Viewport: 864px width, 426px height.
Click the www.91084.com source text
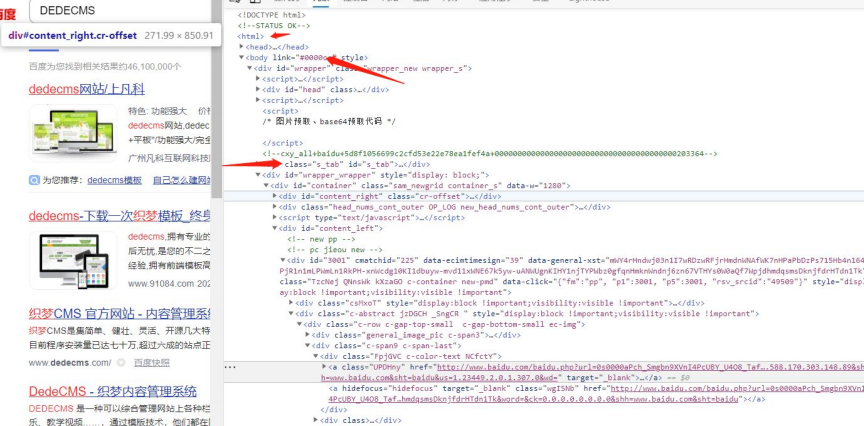(x=161, y=284)
